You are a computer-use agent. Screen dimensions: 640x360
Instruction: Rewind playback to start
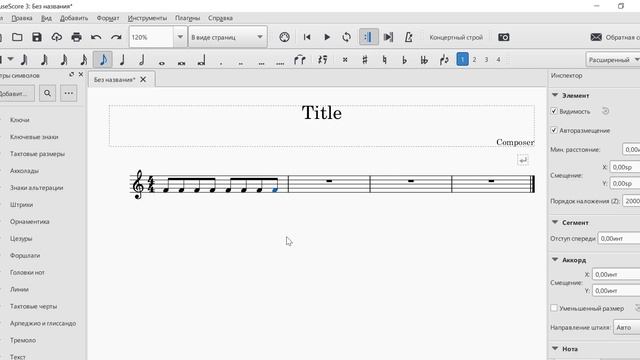(307, 37)
